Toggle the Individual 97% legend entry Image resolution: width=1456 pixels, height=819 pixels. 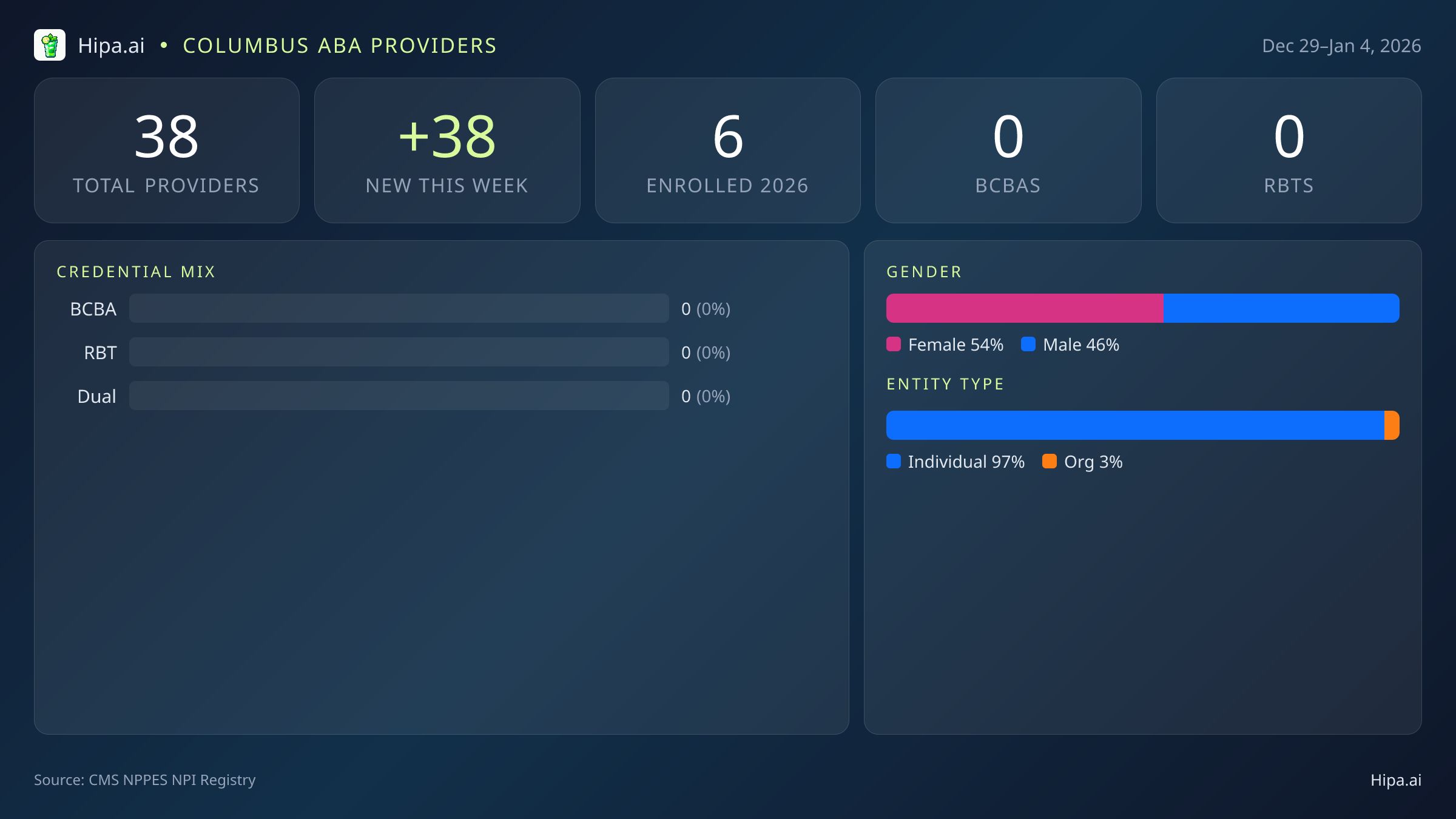[x=956, y=462]
